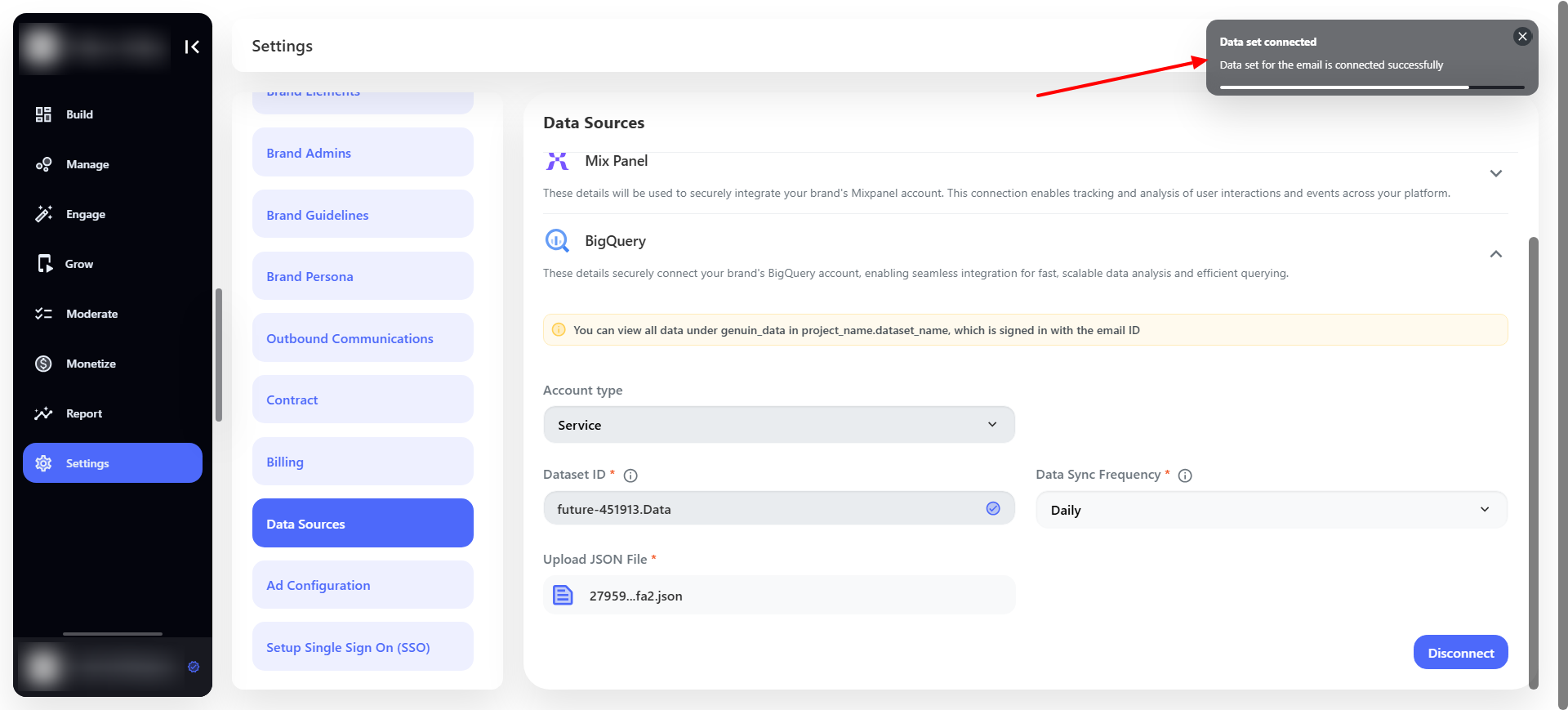The image size is (1568, 710).
Task: Select the Billing settings tab
Action: coord(363,462)
